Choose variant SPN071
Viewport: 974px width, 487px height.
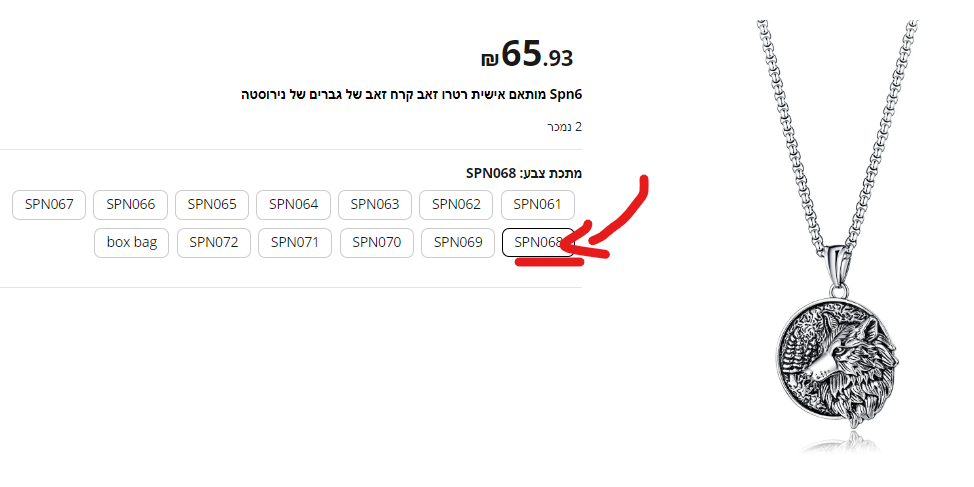(x=295, y=242)
